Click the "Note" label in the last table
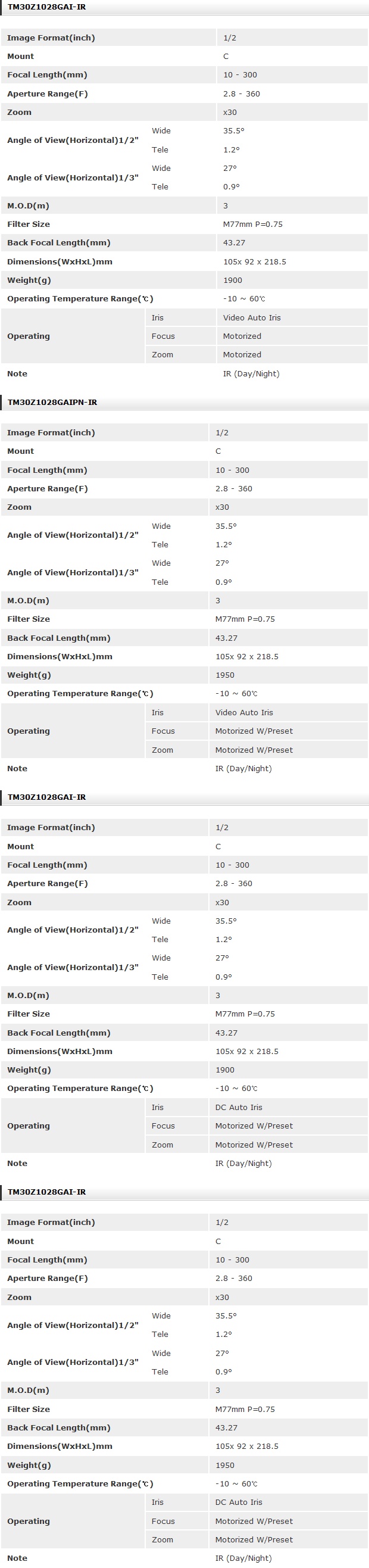This screenshot has height=1568, width=369. pos(17,1558)
